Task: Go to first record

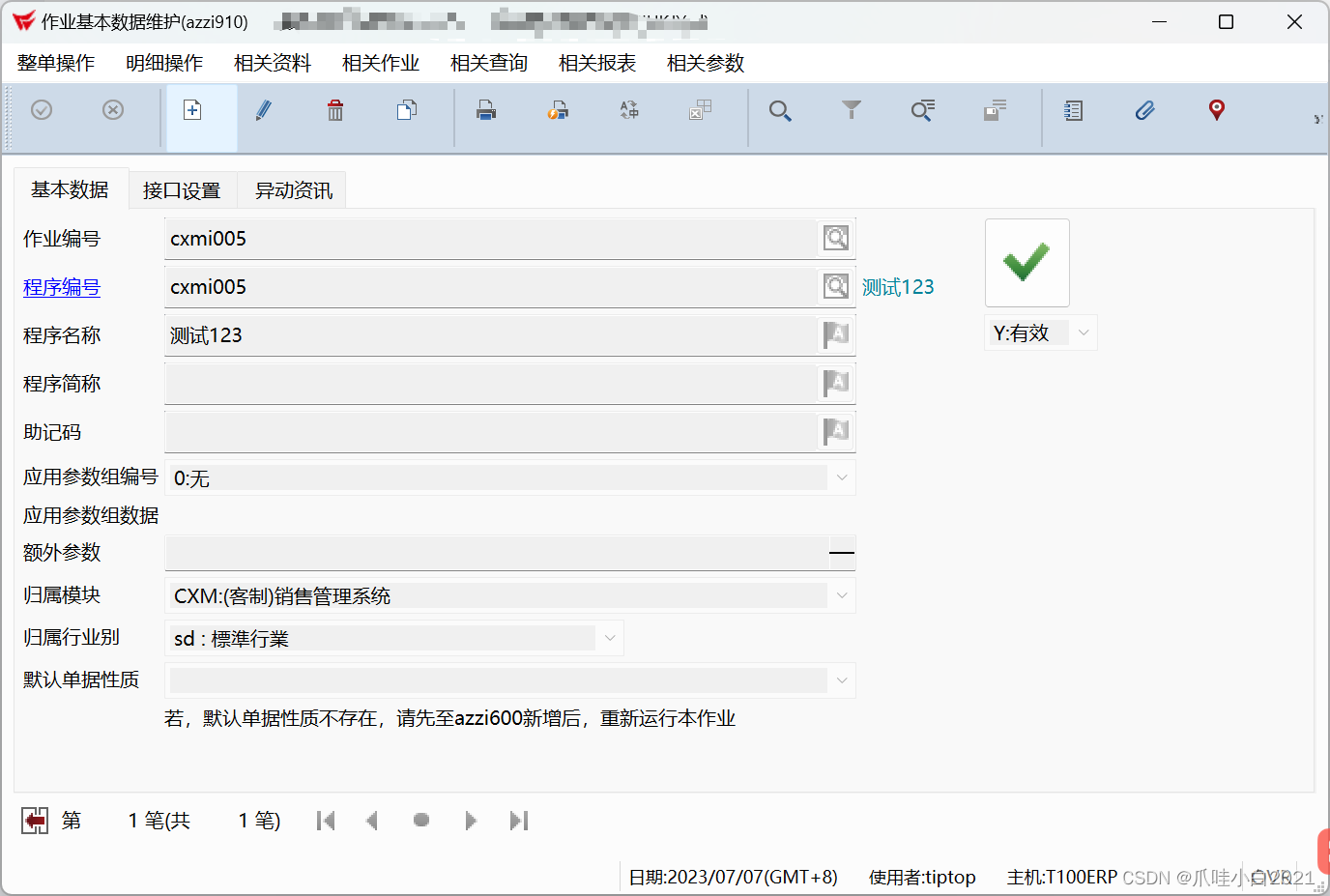Action: (326, 821)
